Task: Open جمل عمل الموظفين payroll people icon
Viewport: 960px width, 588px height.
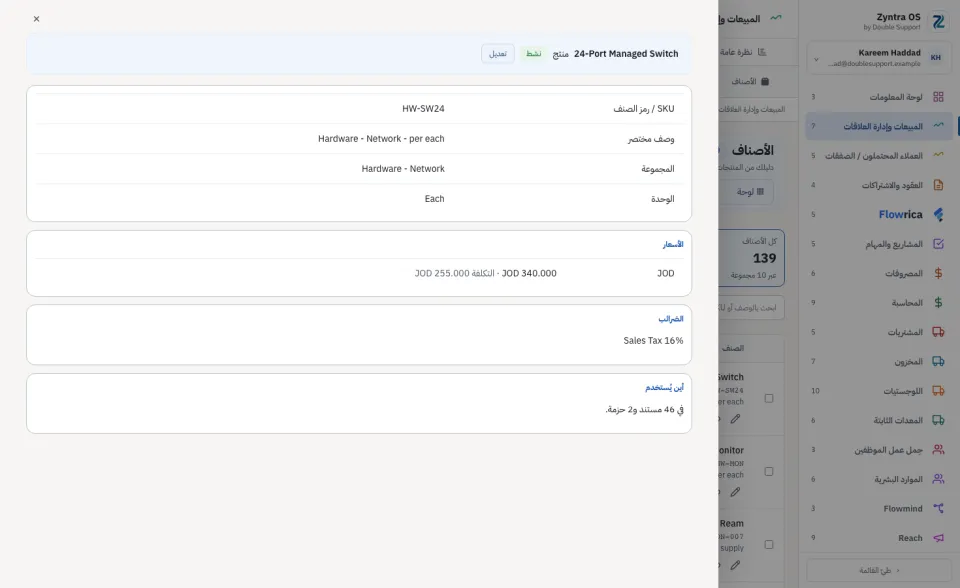Action: pyautogui.click(x=938, y=450)
